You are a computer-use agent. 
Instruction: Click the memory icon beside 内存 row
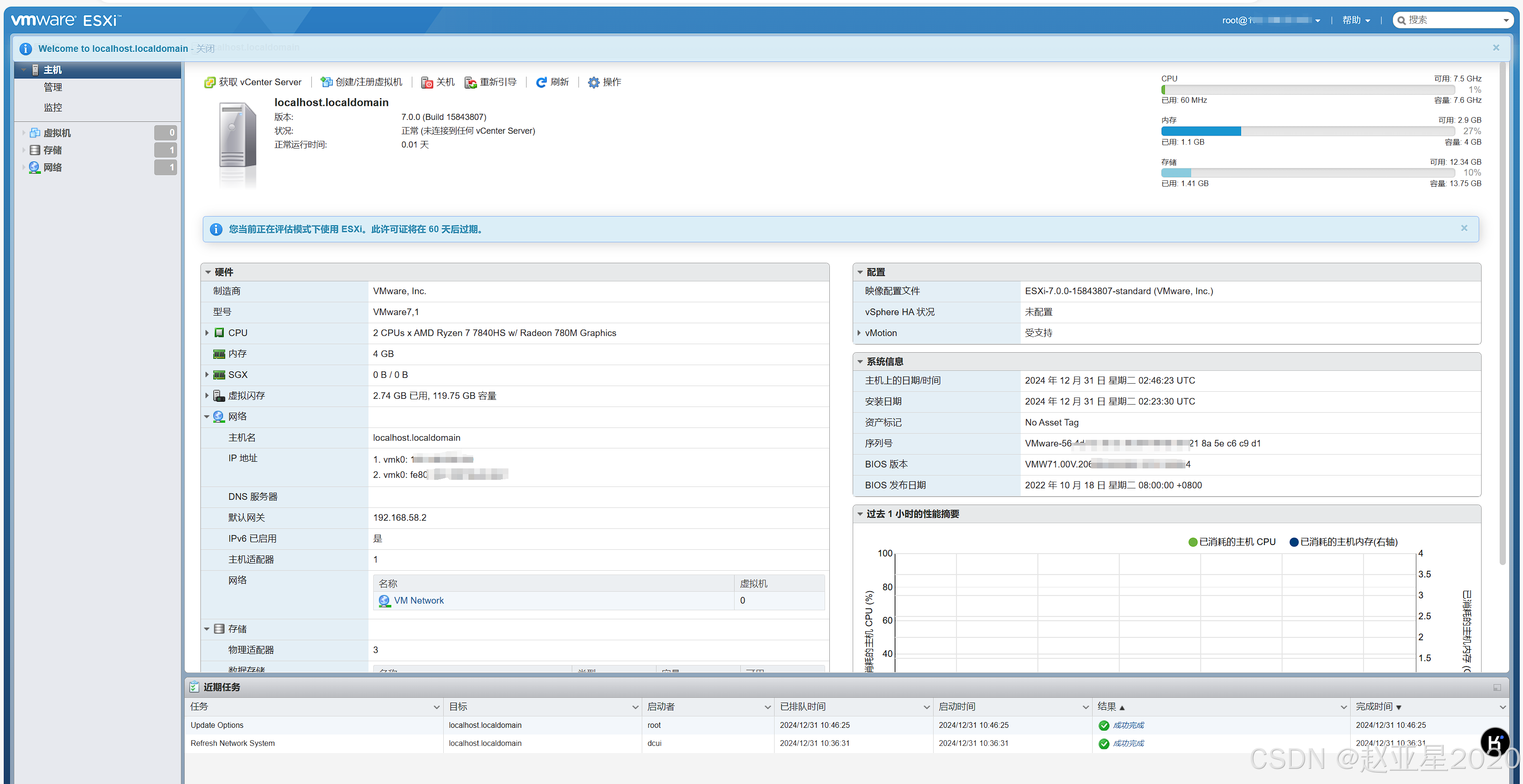(219, 354)
